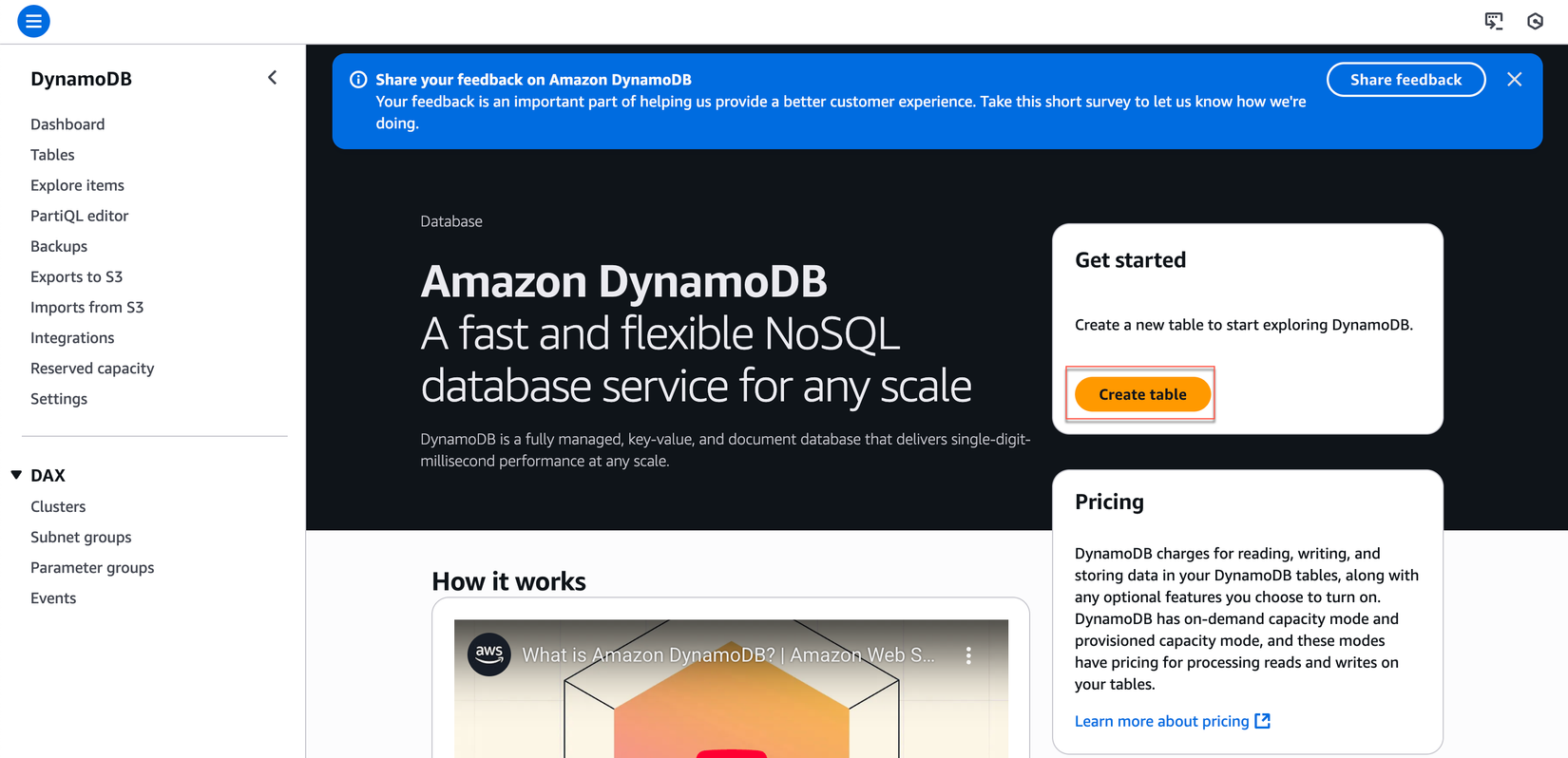Open Reserved capacity in sidebar
The height and width of the screenshot is (758, 1568).
[x=92, y=369]
